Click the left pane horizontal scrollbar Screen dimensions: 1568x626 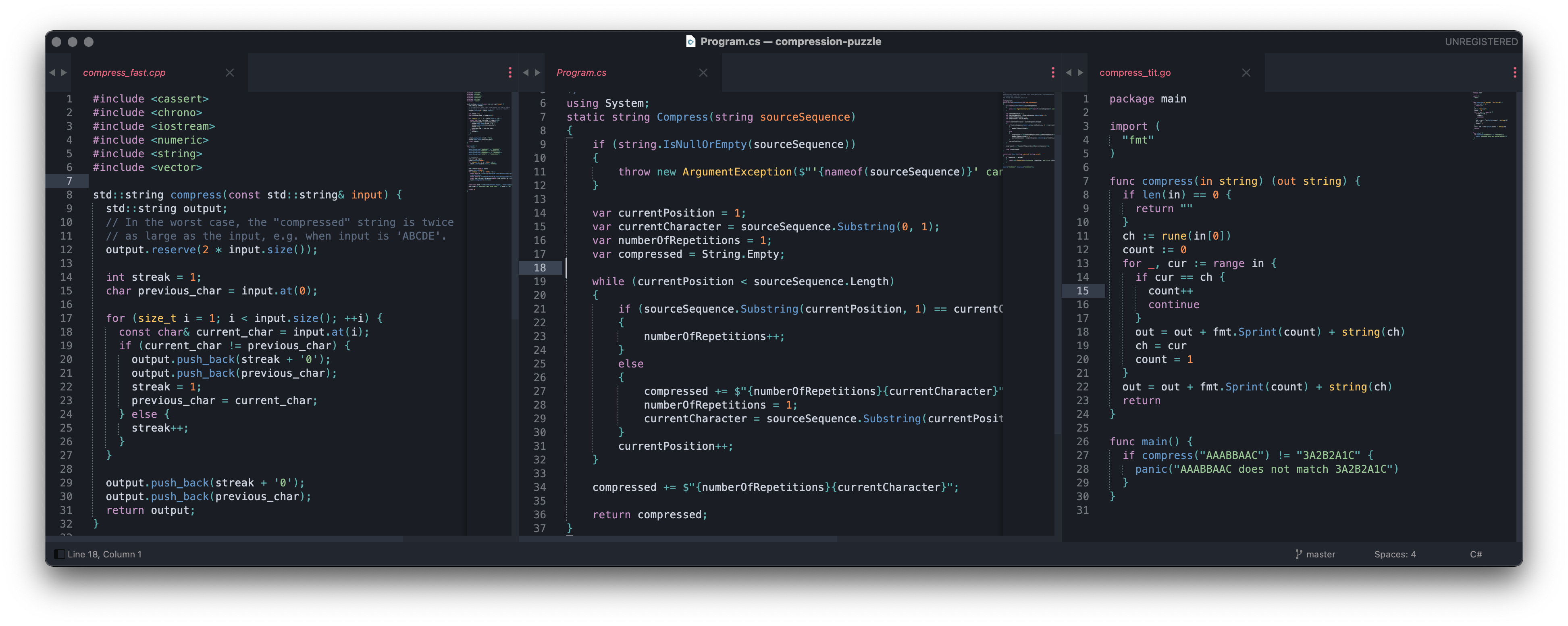224,539
